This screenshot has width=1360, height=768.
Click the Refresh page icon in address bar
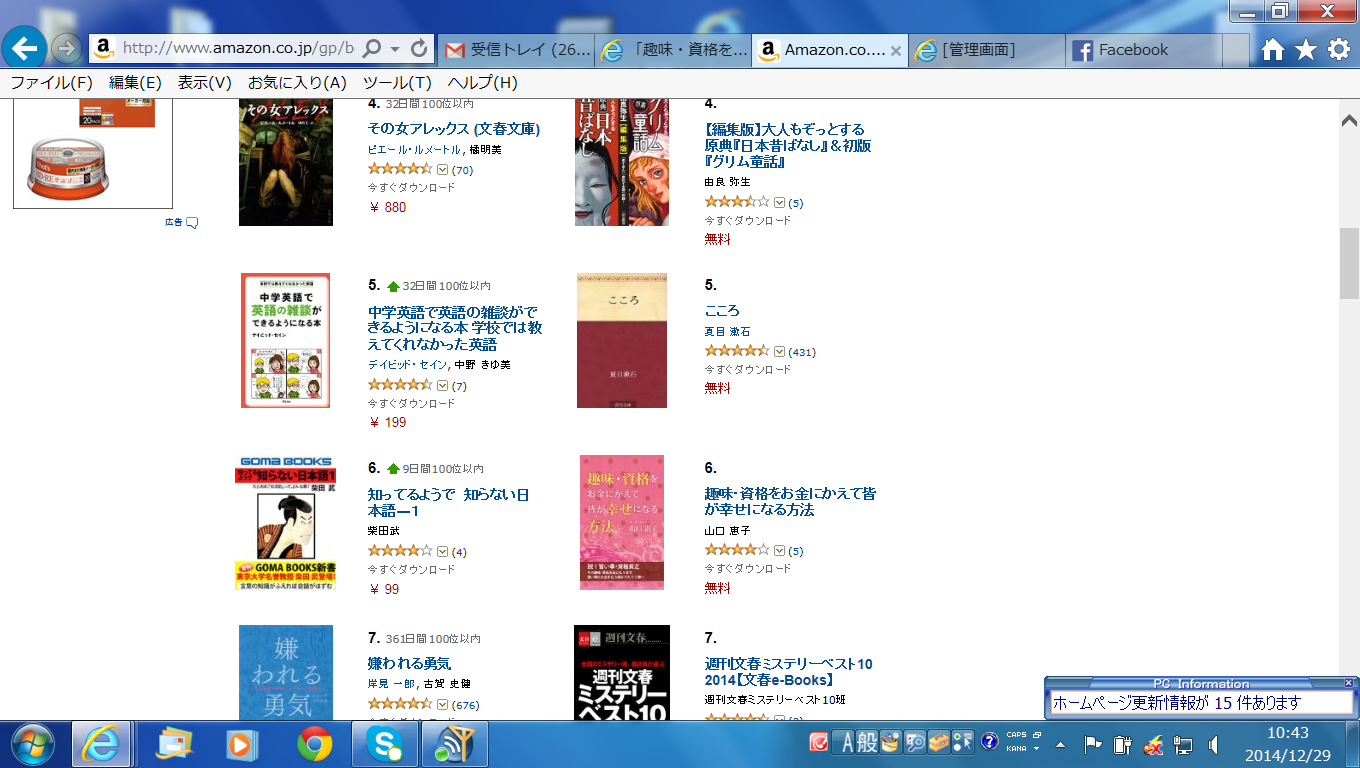(x=419, y=48)
